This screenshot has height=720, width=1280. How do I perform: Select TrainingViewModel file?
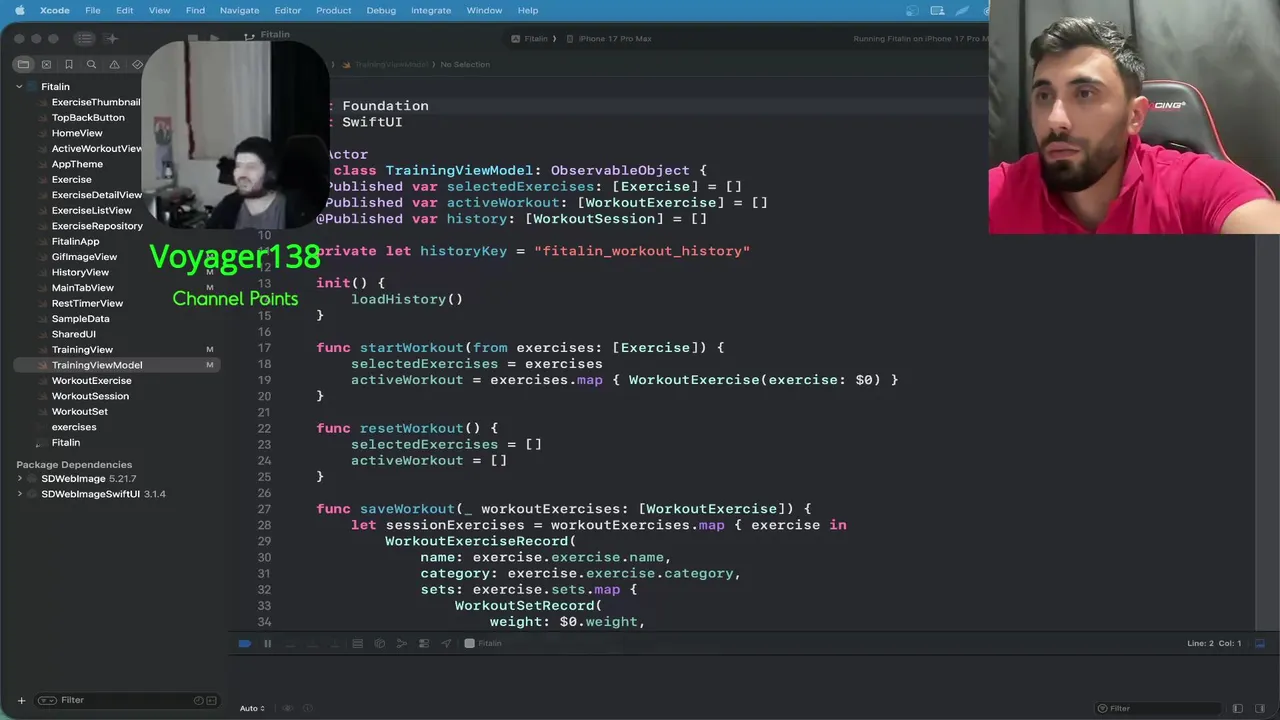(x=118, y=365)
